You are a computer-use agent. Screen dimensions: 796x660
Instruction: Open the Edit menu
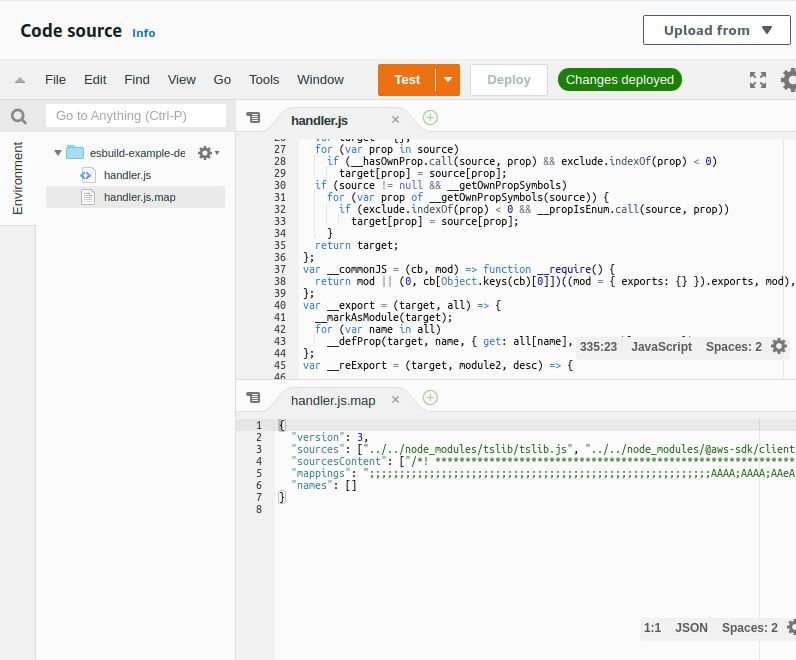pos(95,80)
